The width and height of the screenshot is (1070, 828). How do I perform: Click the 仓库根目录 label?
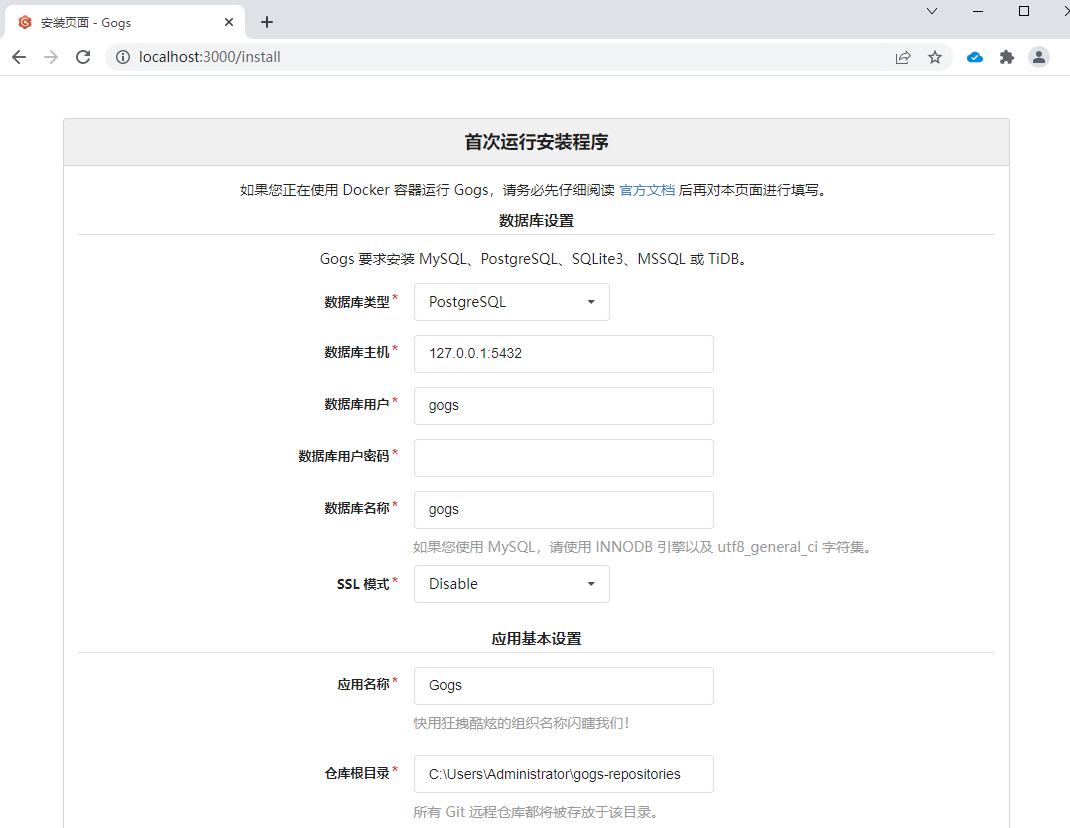(x=357, y=773)
